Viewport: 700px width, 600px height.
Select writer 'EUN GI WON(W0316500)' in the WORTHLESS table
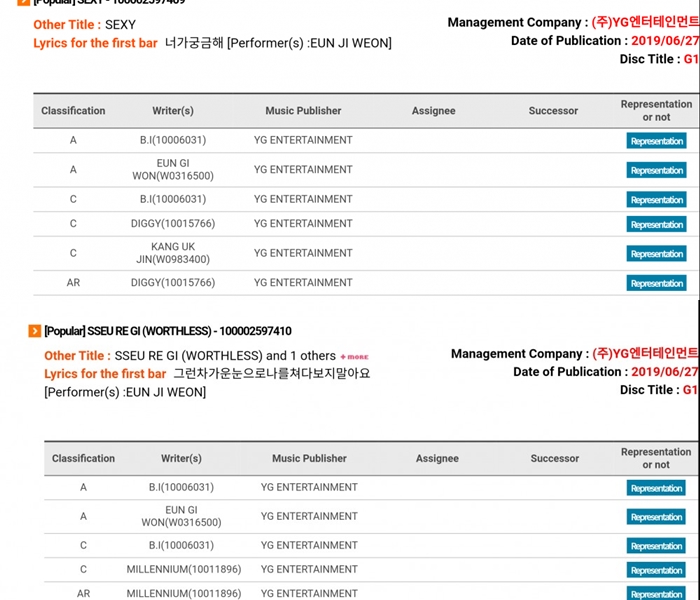(x=181, y=516)
